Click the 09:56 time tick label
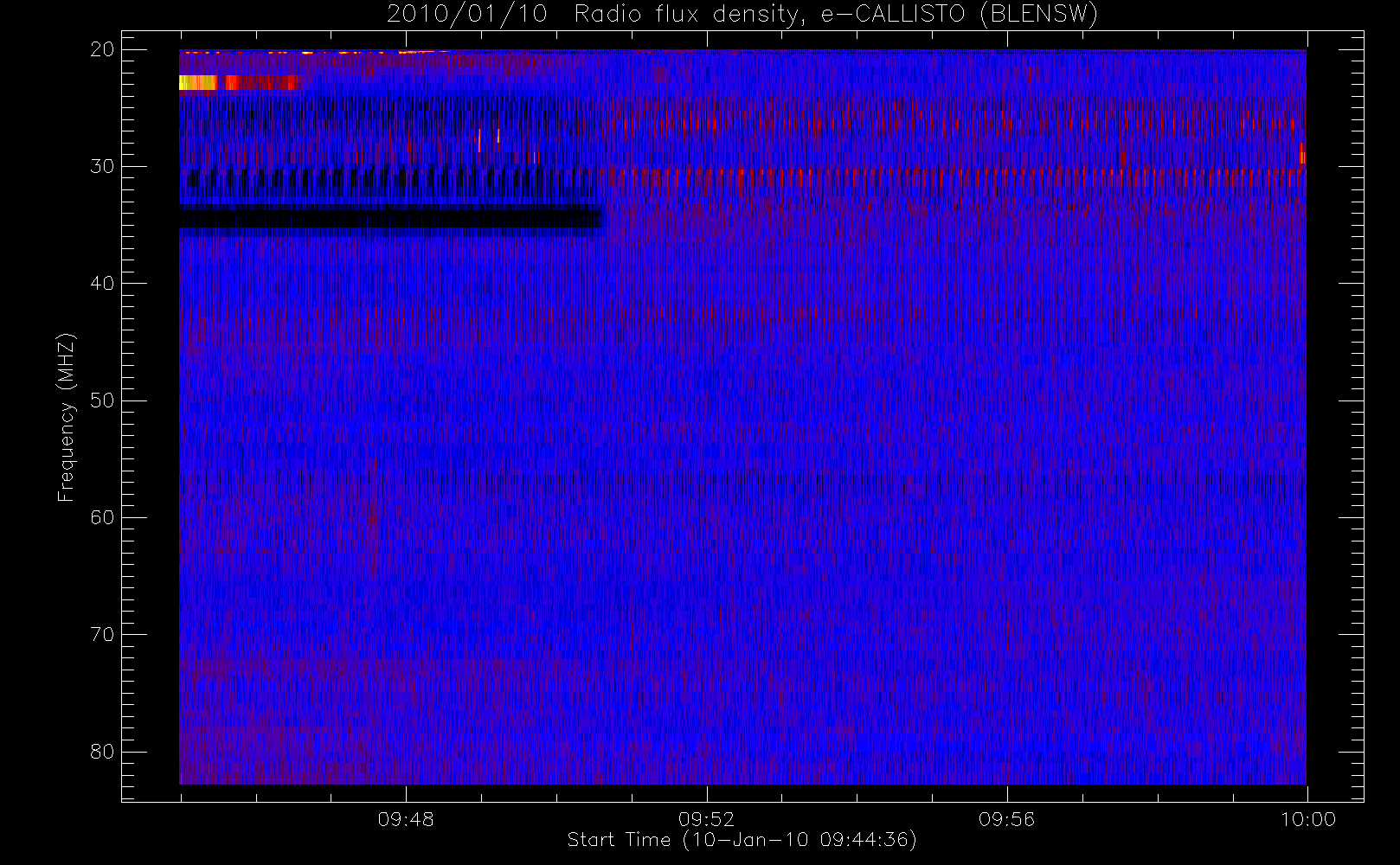 click(x=1006, y=819)
